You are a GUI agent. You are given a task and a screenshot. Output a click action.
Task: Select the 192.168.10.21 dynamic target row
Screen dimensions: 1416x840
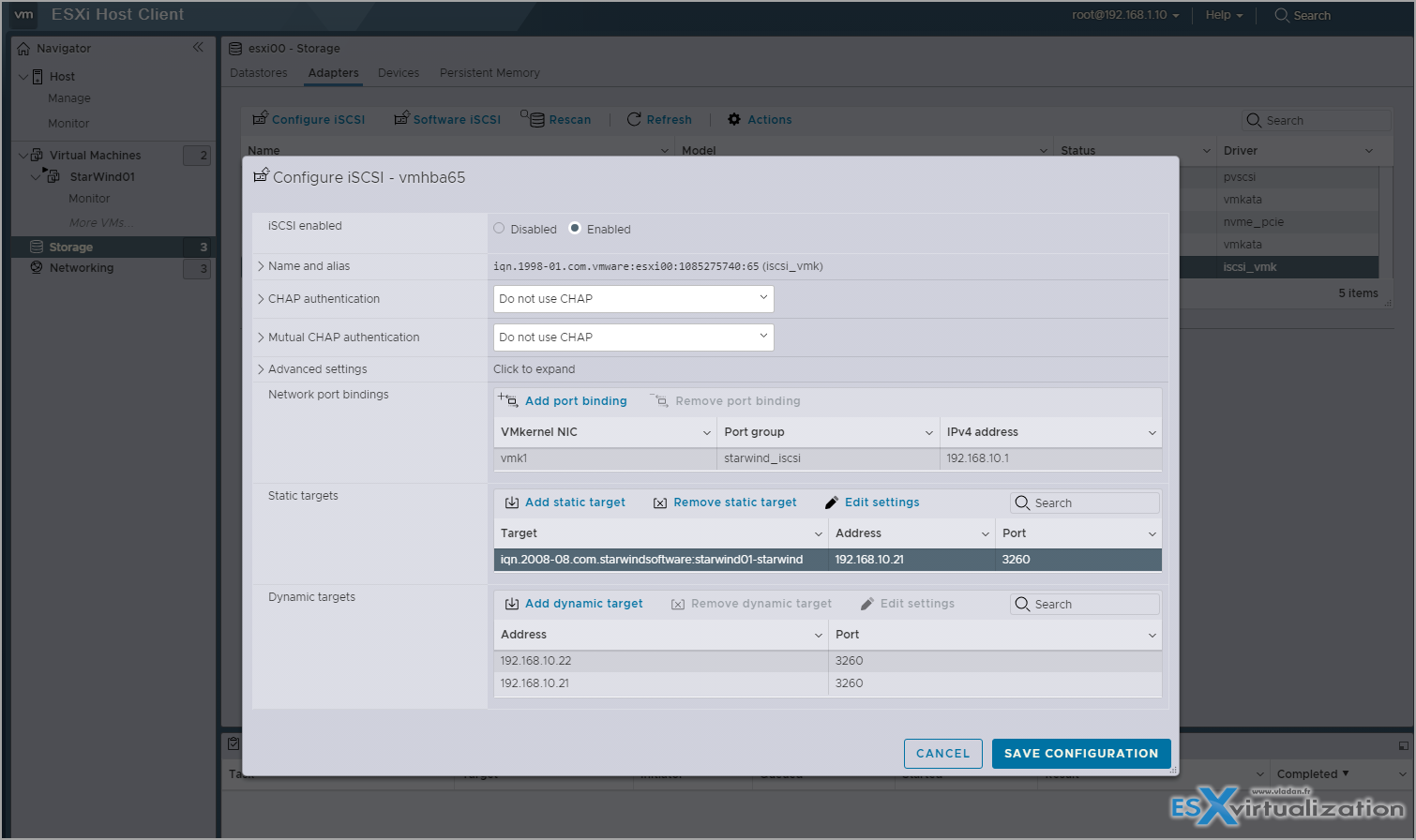[827, 683]
